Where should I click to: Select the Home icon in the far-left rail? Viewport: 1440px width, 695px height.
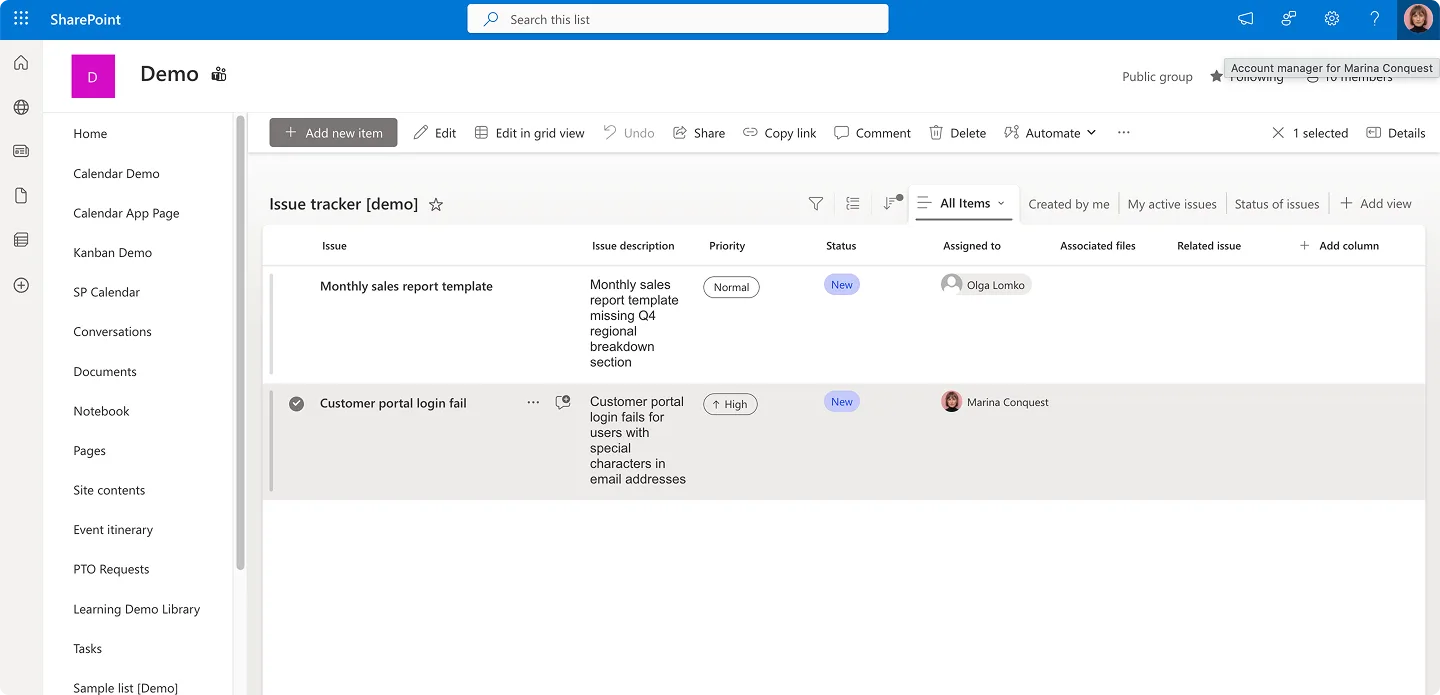[x=20, y=62]
